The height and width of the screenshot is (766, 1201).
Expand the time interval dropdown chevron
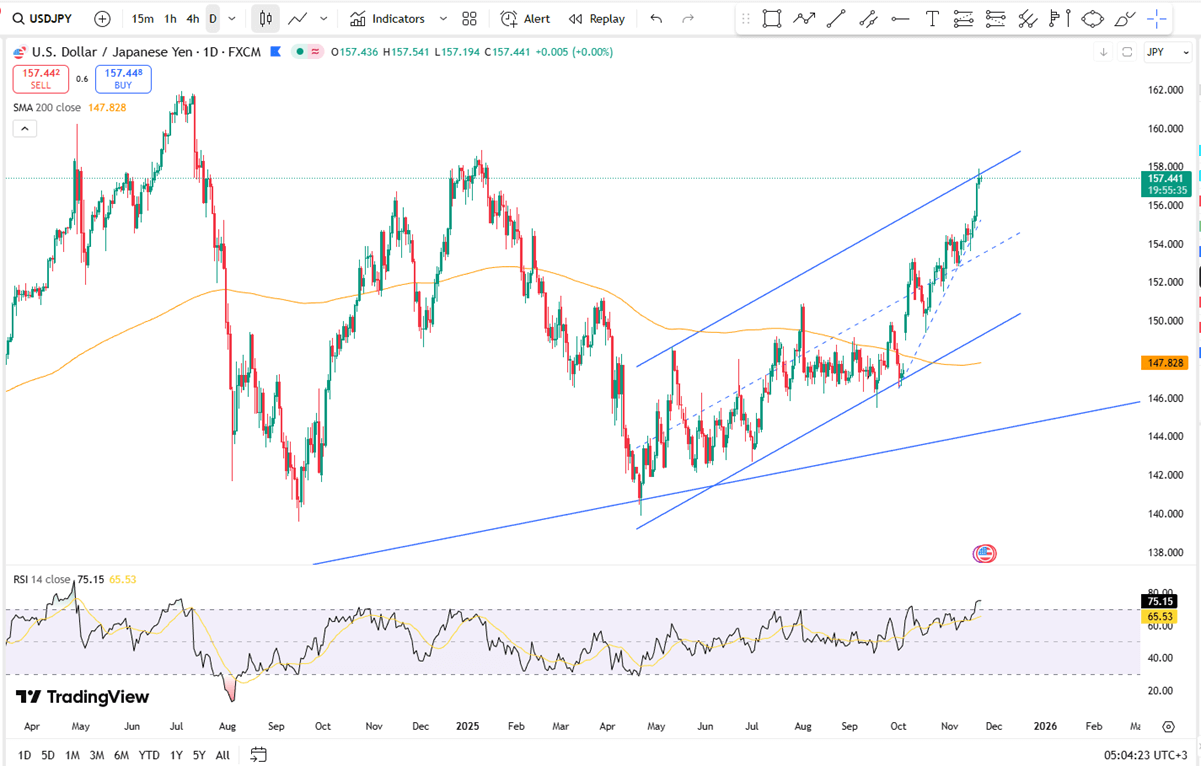coord(232,19)
